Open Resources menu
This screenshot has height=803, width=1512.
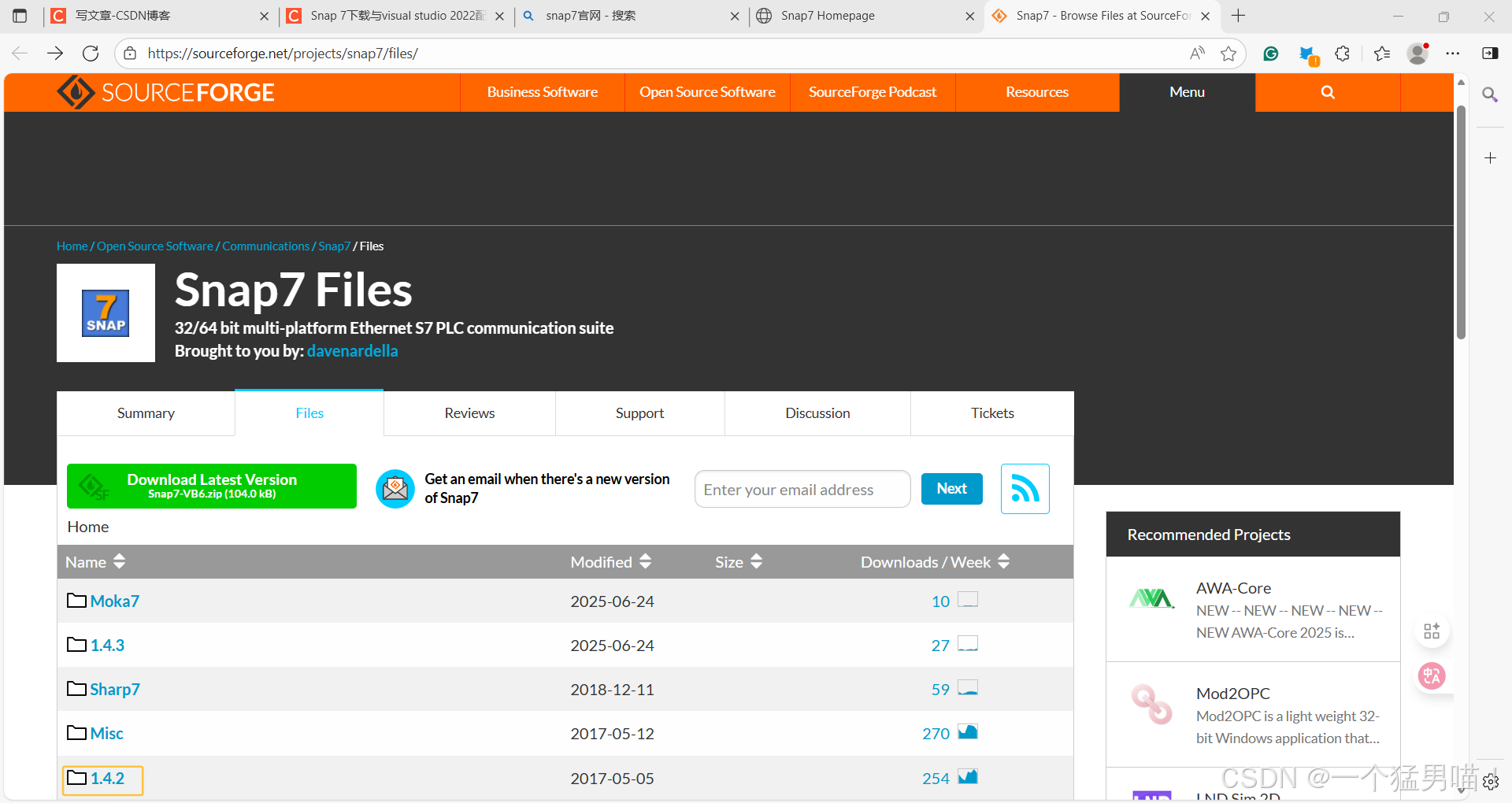pos(1037,92)
